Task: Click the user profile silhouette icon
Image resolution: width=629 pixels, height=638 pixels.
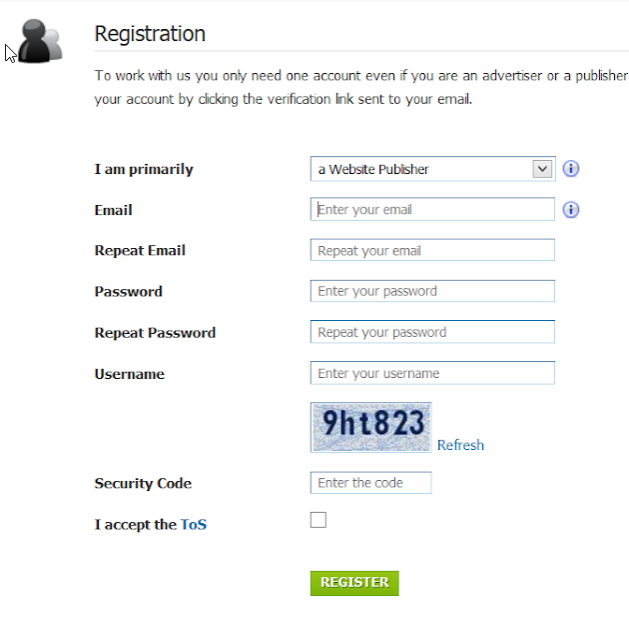Action: coord(40,41)
